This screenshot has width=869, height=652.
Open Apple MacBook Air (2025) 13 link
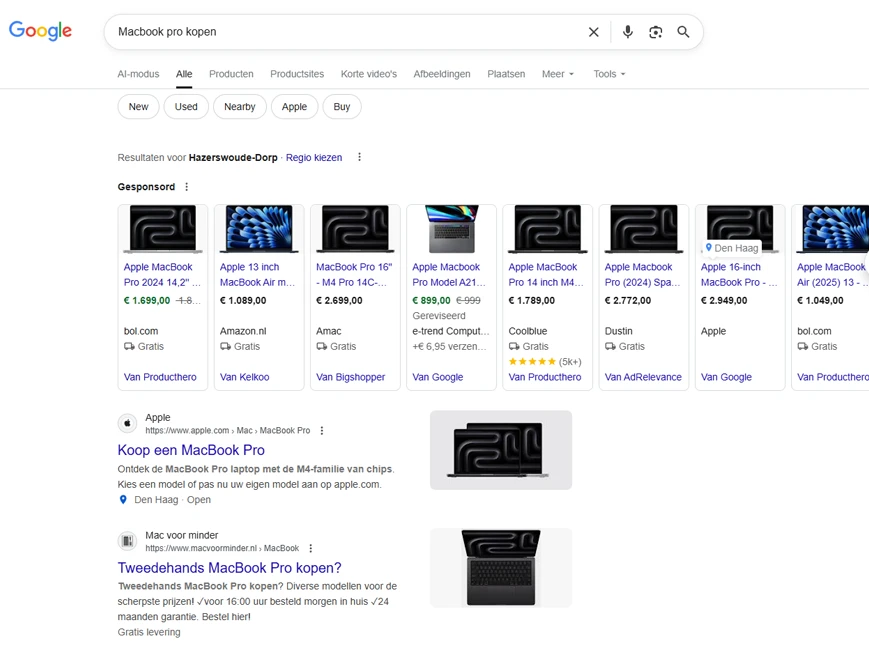tap(832, 274)
